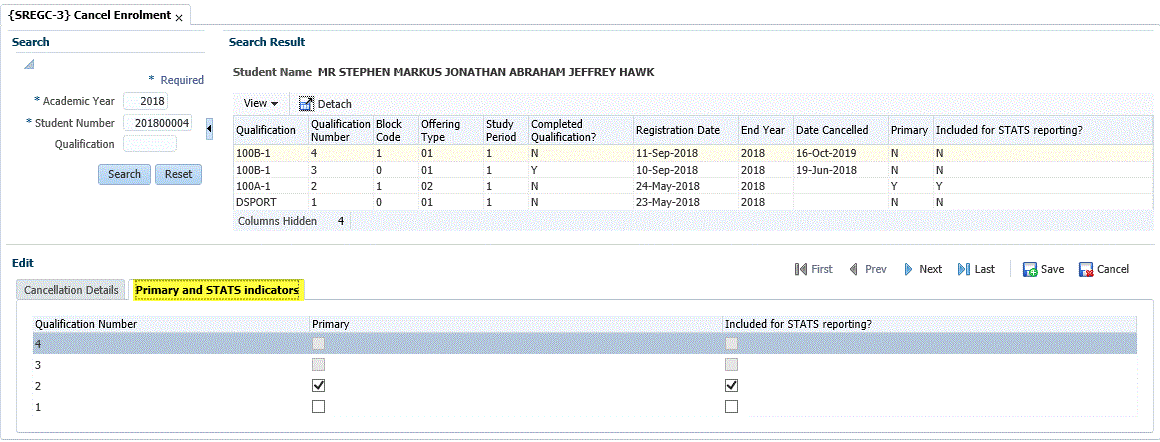Image resolution: width=1160 pixels, height=442 pixels.
Task: Go to First record
Action: pos(813,269)
